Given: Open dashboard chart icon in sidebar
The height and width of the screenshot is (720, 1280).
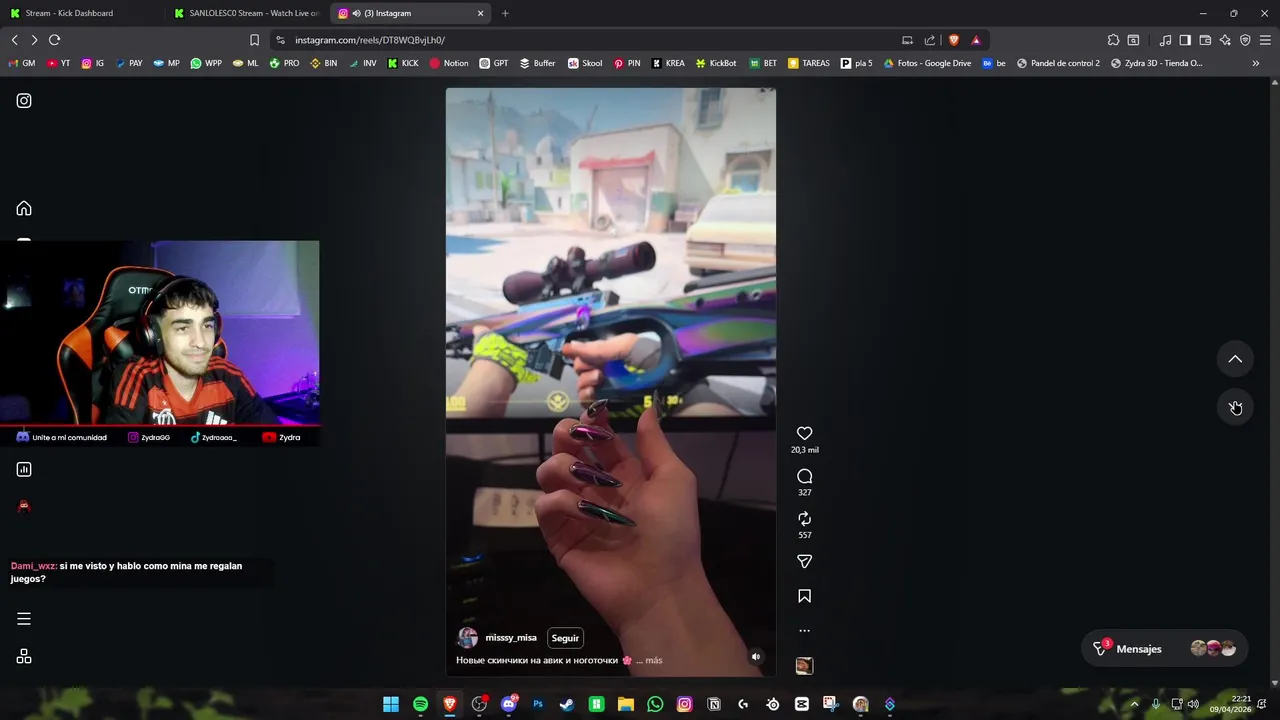Looking at the screenshot, I should 24,469.
